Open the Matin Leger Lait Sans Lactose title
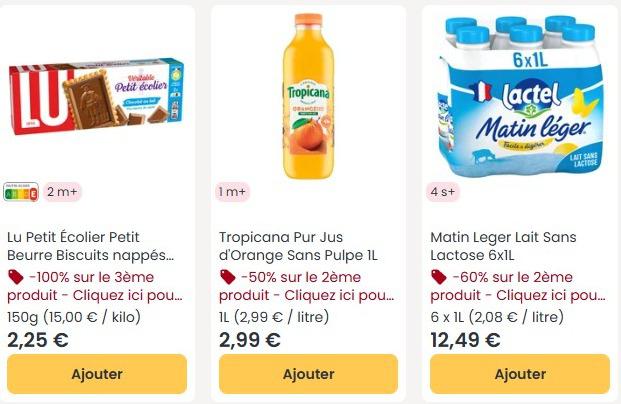621x404 pixels. [503, 246]
